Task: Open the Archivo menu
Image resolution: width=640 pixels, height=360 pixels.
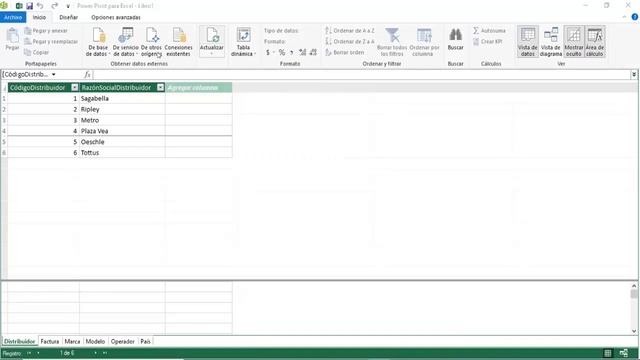Action: [13, 17]
